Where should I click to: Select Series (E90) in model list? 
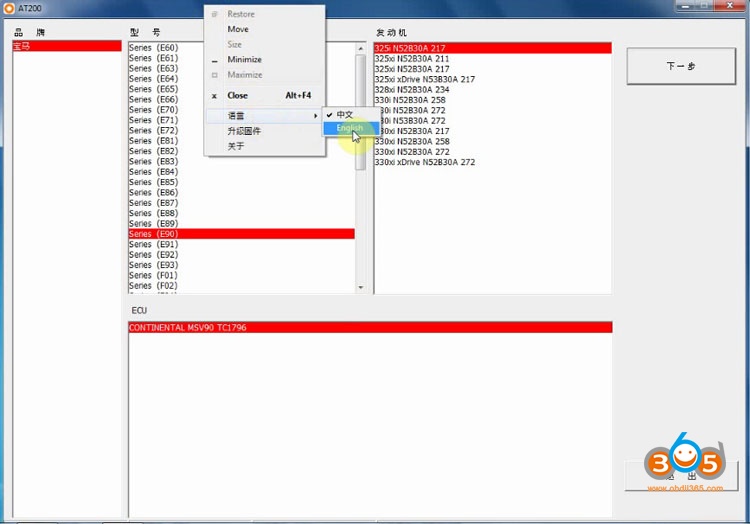[x=240, y=234]
